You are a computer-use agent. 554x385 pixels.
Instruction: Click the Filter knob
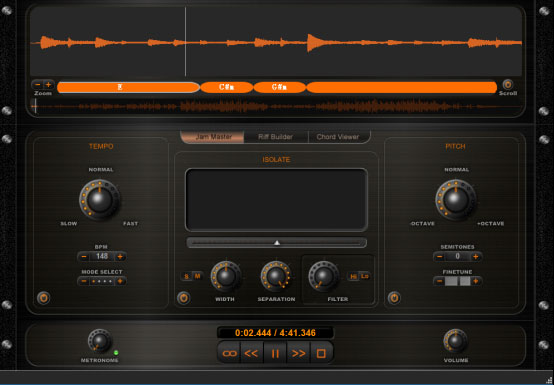pos(323,276)
